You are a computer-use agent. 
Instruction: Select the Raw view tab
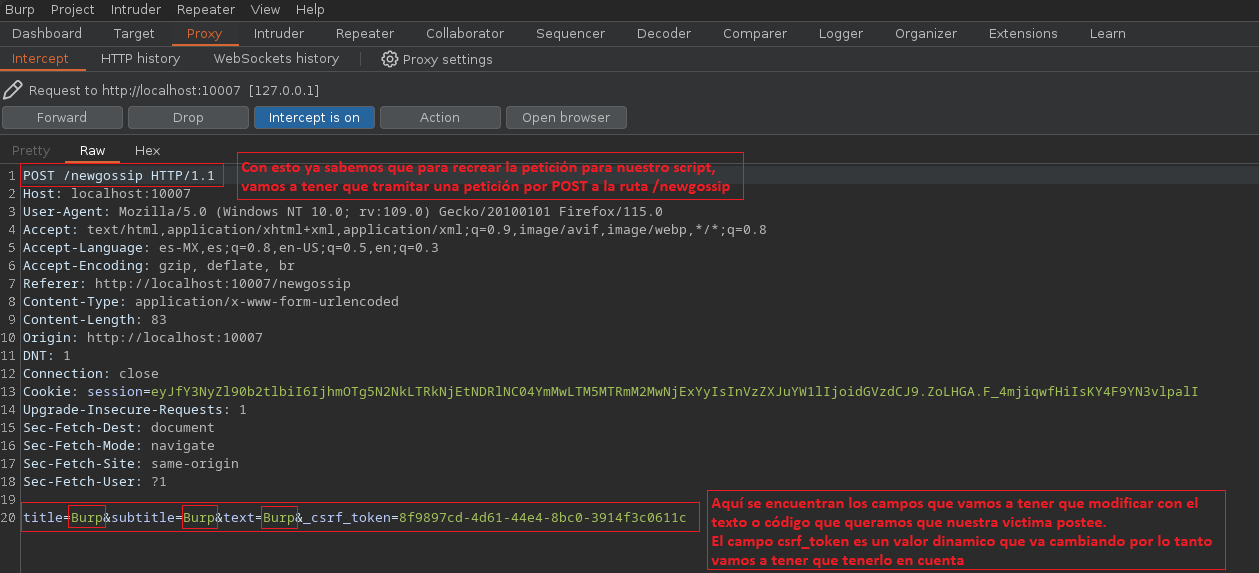pos(92,150)
